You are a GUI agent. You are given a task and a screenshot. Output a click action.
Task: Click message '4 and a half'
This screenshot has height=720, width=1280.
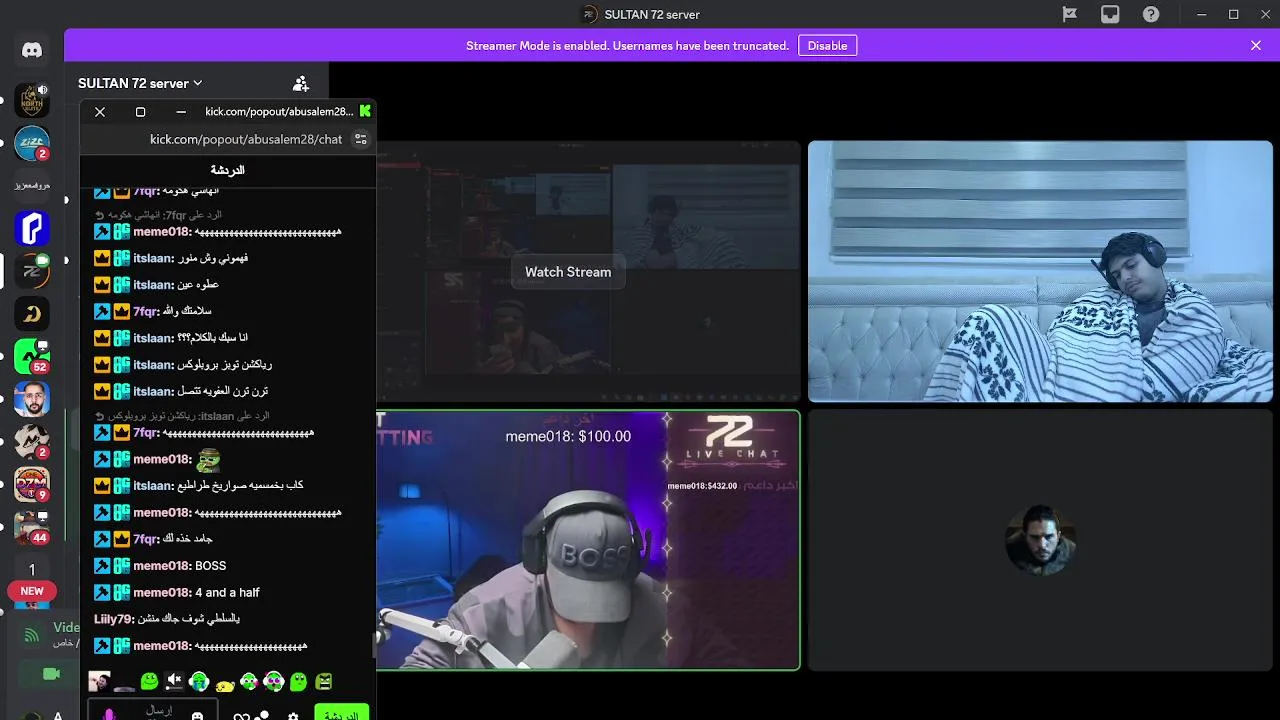point(227,593)
